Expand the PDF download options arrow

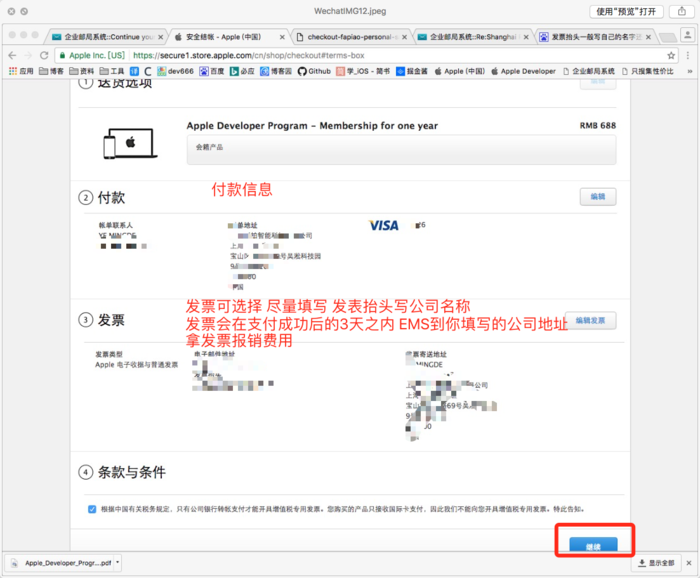117,562
